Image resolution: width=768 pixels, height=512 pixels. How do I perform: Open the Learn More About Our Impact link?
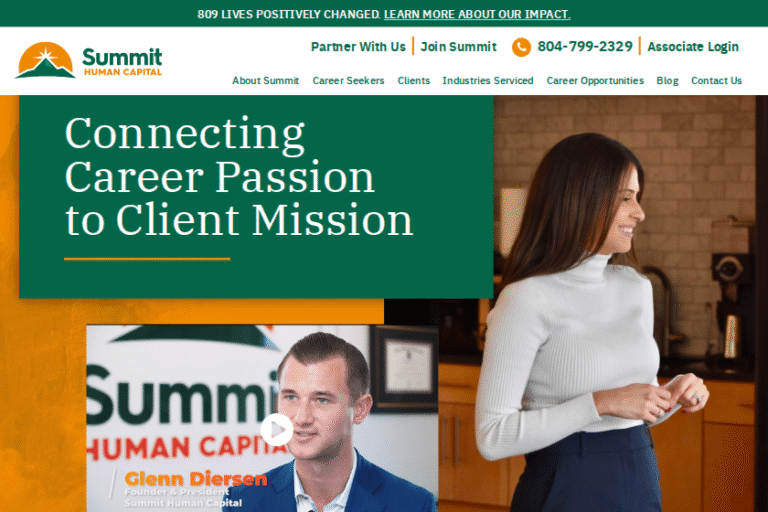[477, 14]
